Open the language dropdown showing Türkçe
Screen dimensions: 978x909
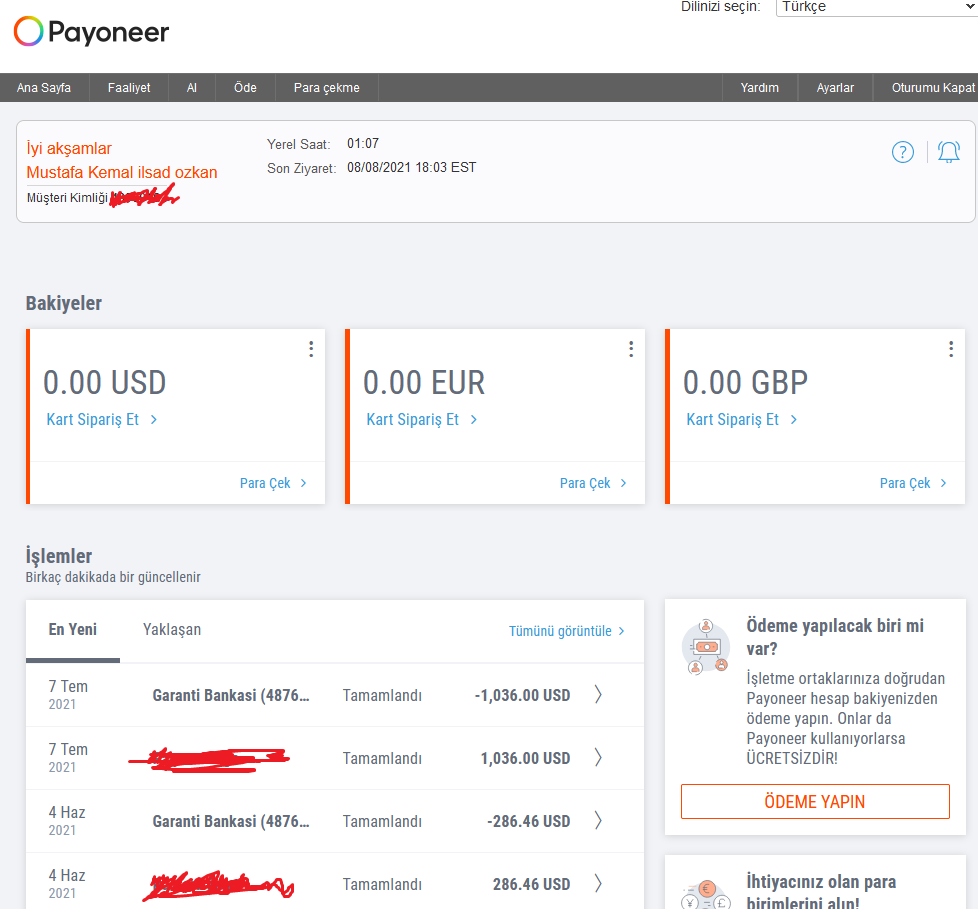click(x=877, y=7)
